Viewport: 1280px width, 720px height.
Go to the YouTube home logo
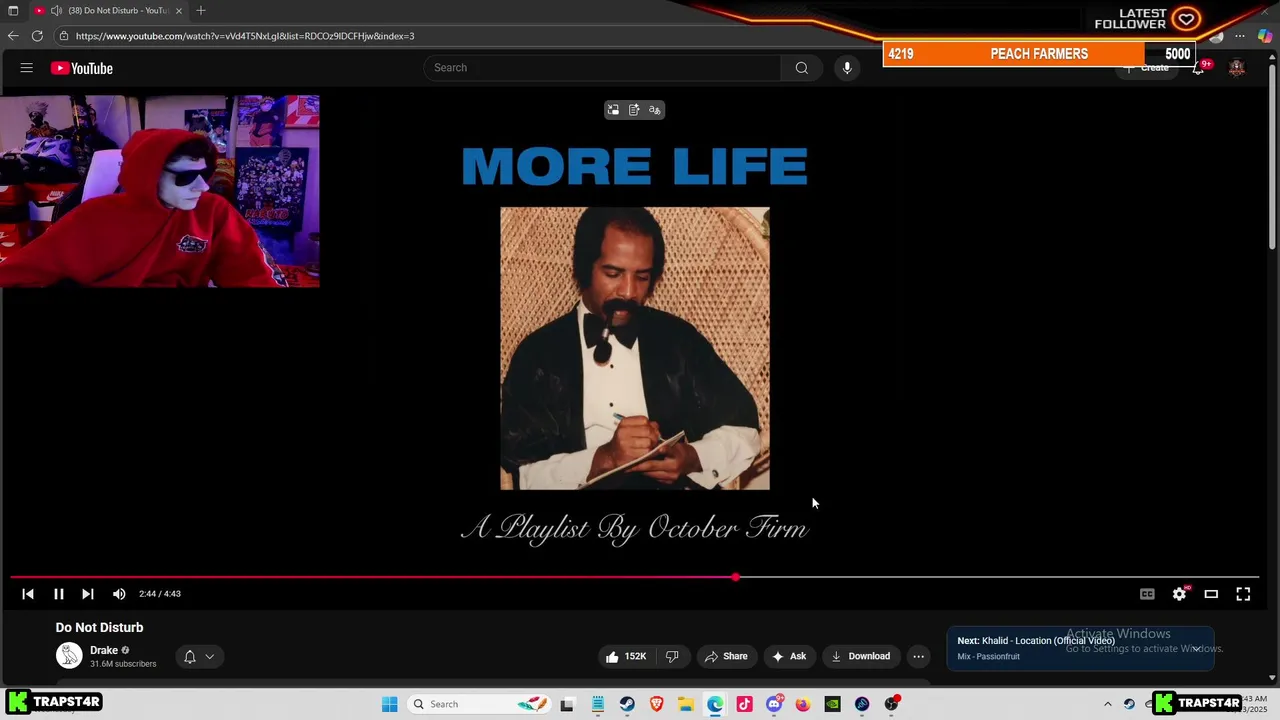[82, 68]
